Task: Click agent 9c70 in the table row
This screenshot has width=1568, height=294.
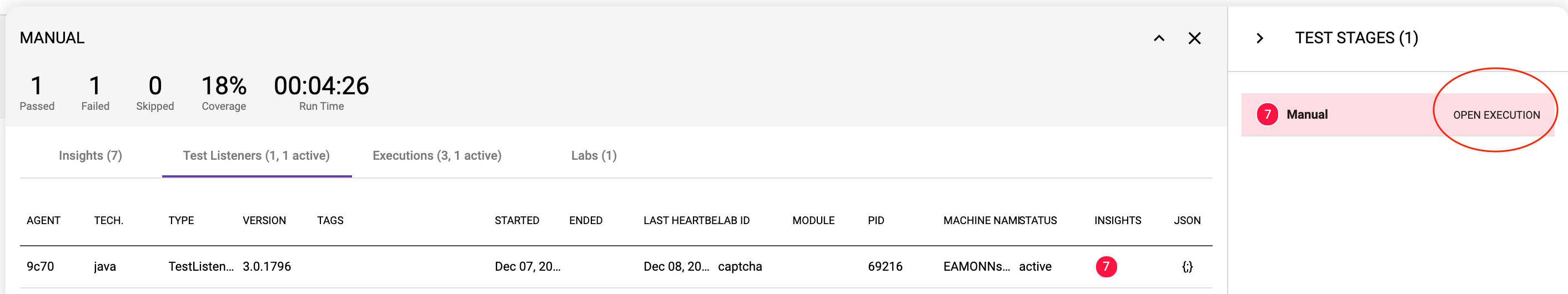Action: [x=40, y=267]
